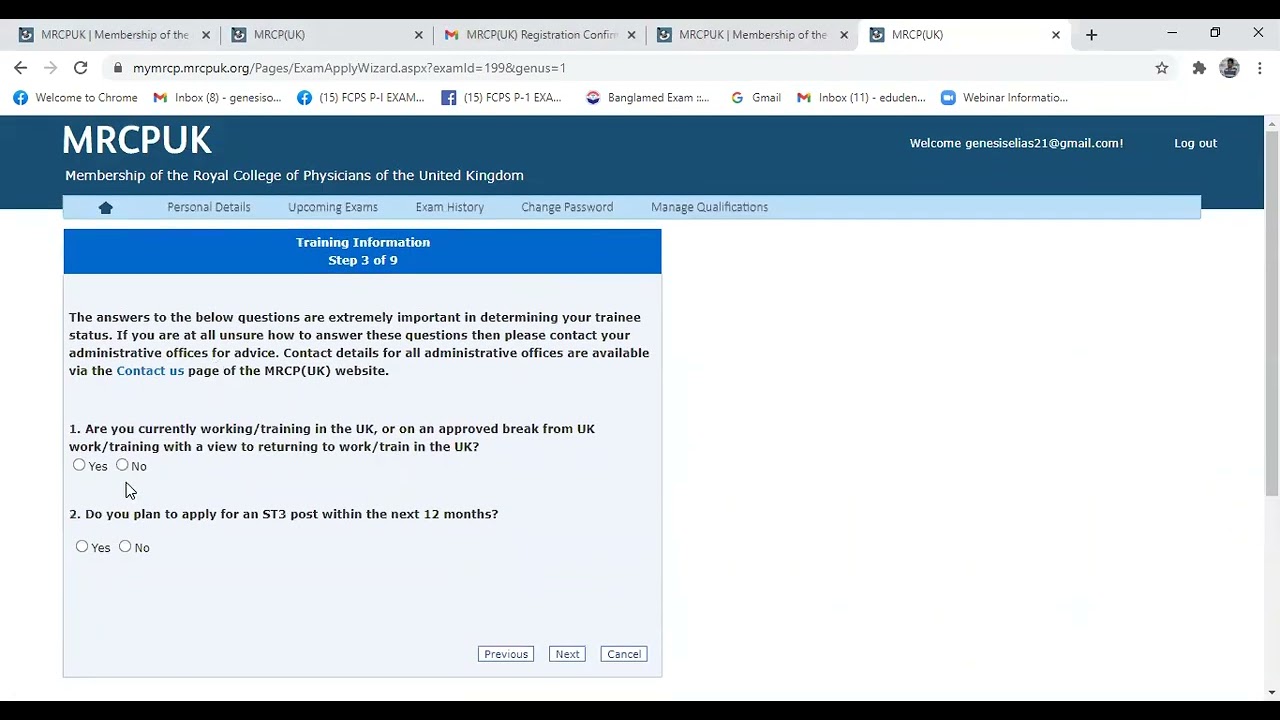Click the Welcome genesiselias21@gmail.com text
1280x720 pixels.
(x=1016, y=143)
